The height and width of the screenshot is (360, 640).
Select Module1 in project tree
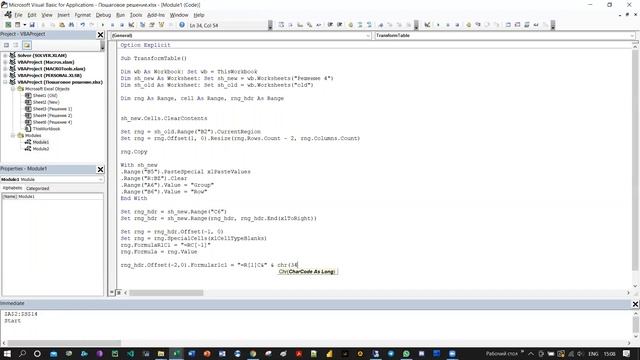click(40, 142)
